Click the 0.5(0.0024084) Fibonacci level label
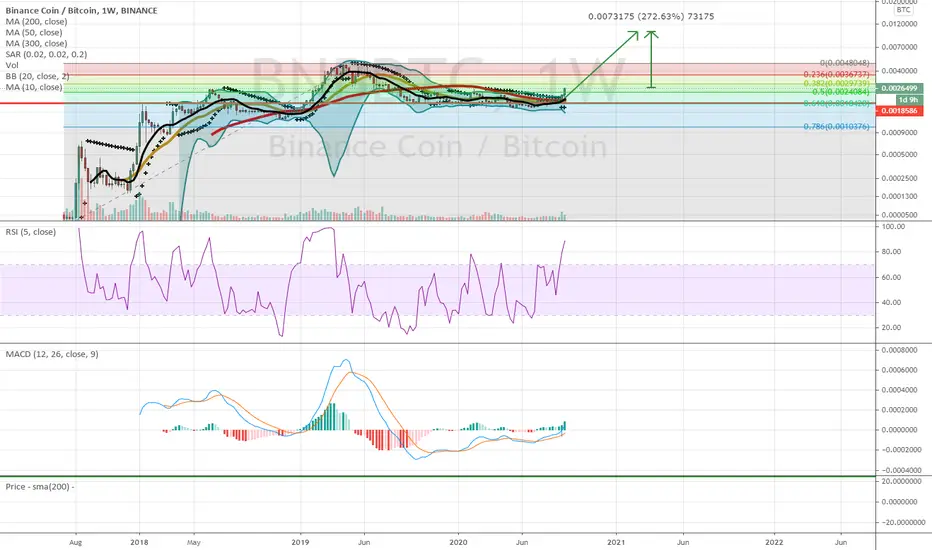This screenshot has width=932, height=550. 840,92
